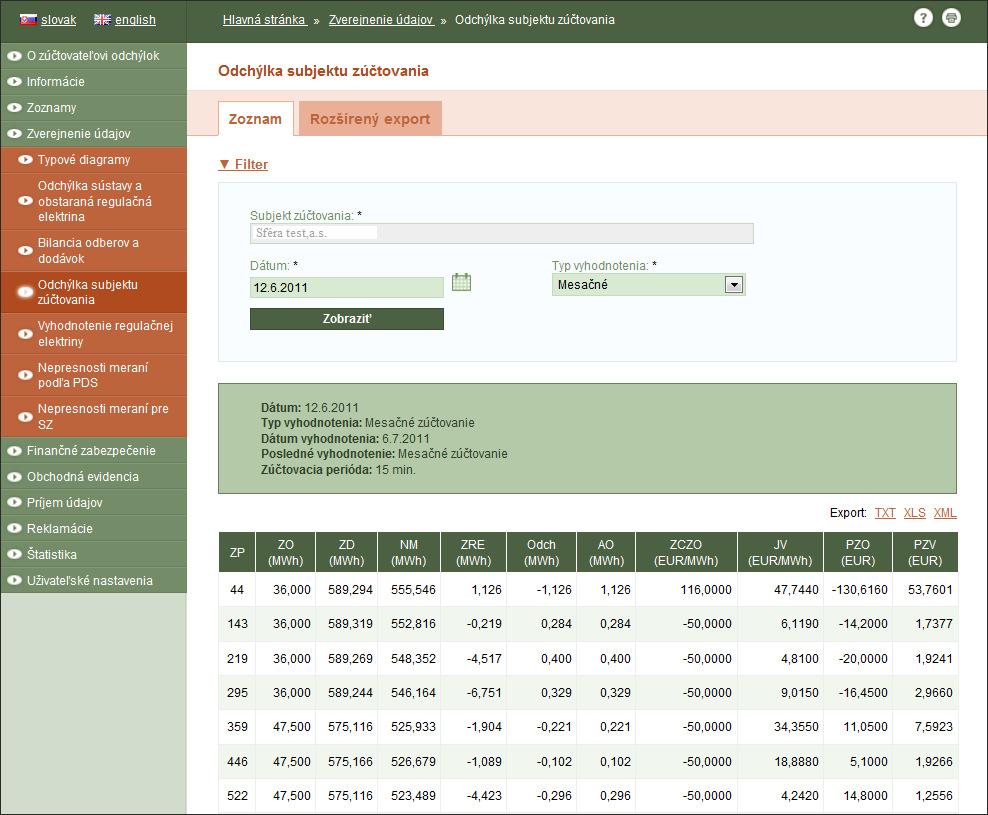
Task: Export the table as XML
Action: (945, 512)
